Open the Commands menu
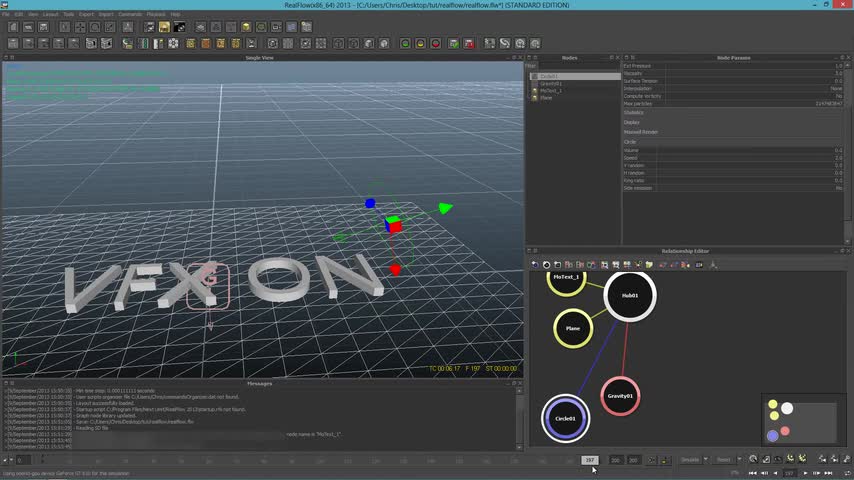This screenshot has width=854, height=480. 130,14
